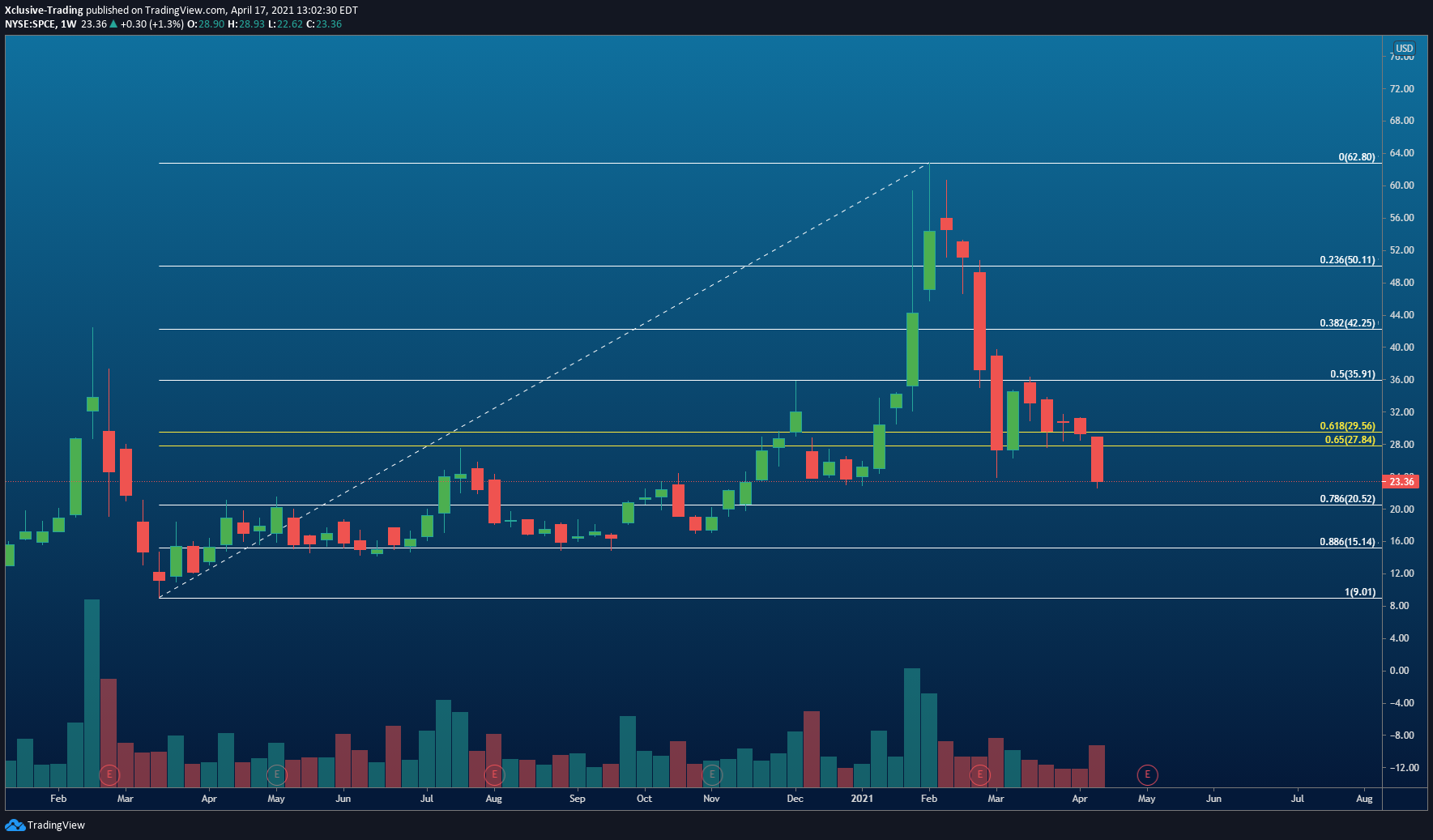Click the 44.00 price axis label
Viewport: 1433px width, 840px height.
pos(1401,315)
